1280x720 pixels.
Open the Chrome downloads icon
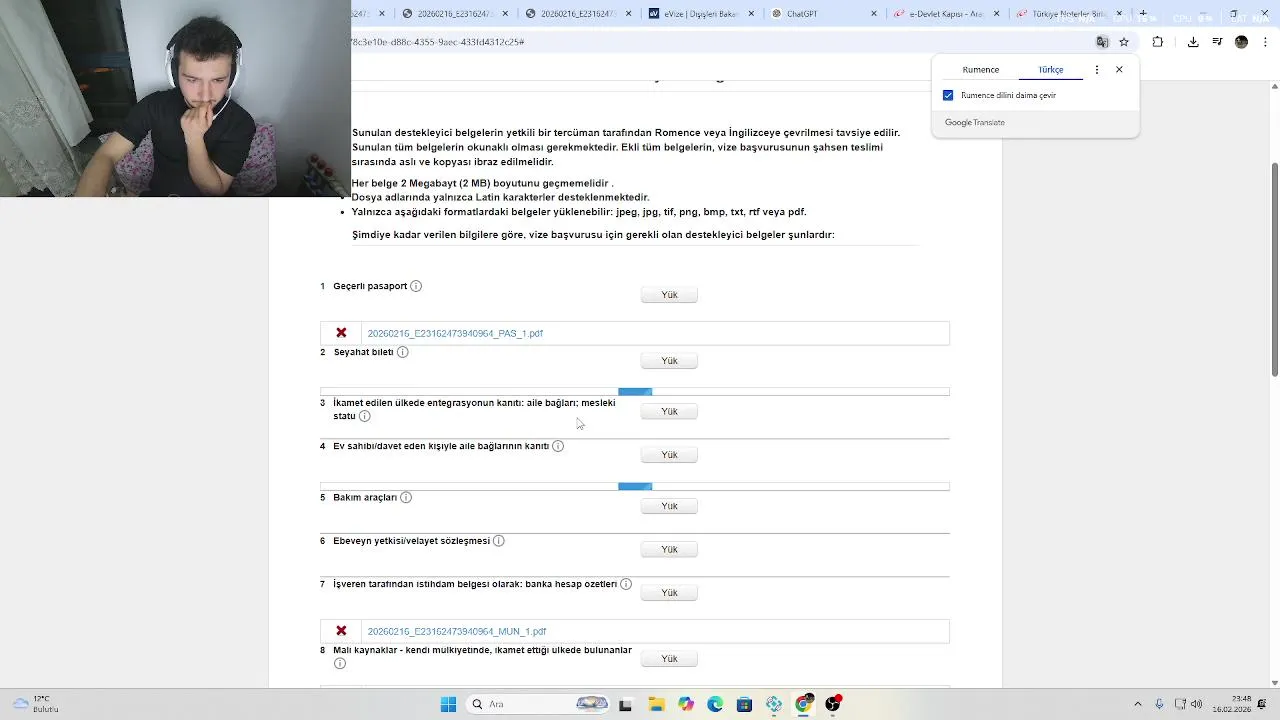(1193, 42)
